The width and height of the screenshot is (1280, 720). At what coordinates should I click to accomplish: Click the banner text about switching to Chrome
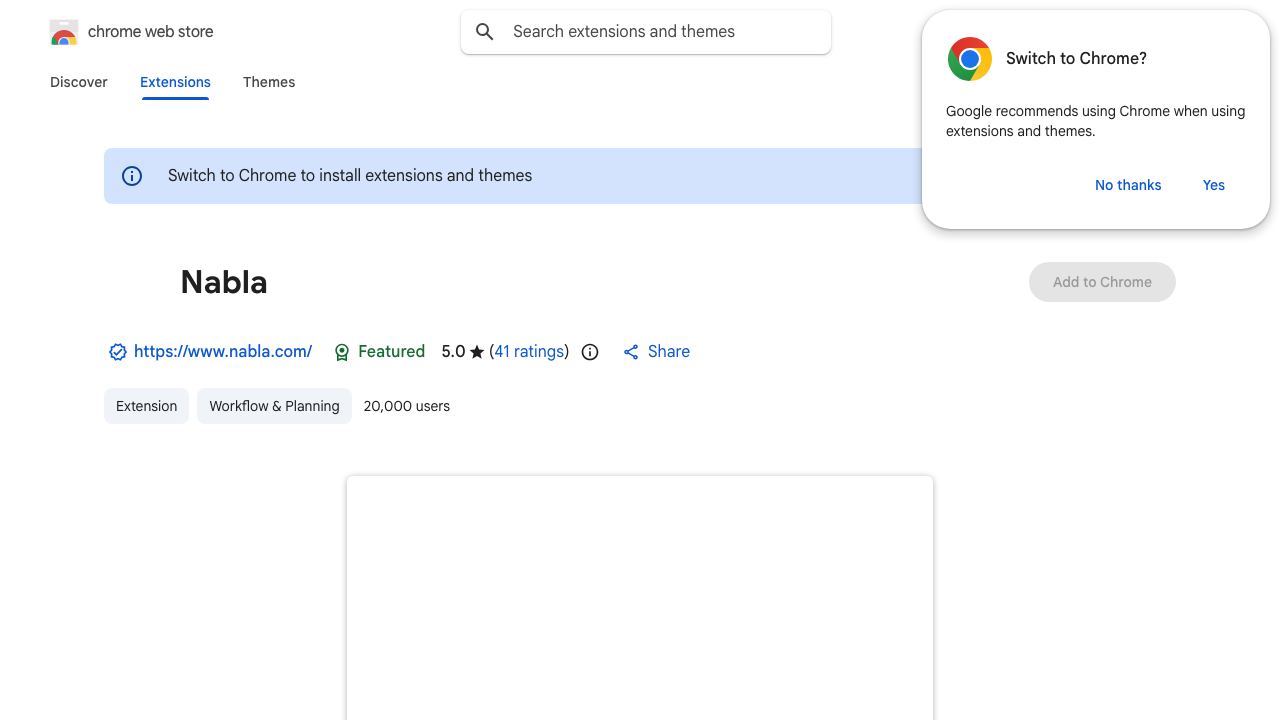click(x=350, y=176)
